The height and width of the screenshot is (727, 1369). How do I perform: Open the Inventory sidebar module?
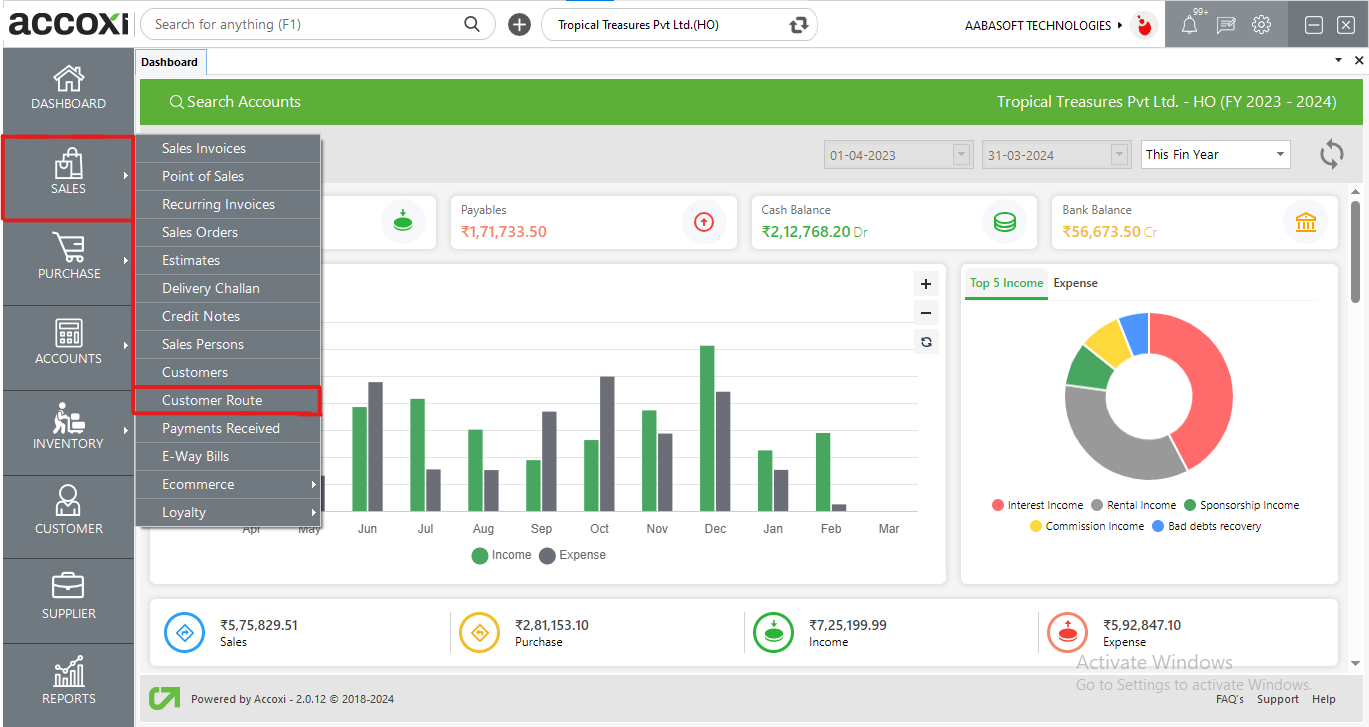coord(68,428)
